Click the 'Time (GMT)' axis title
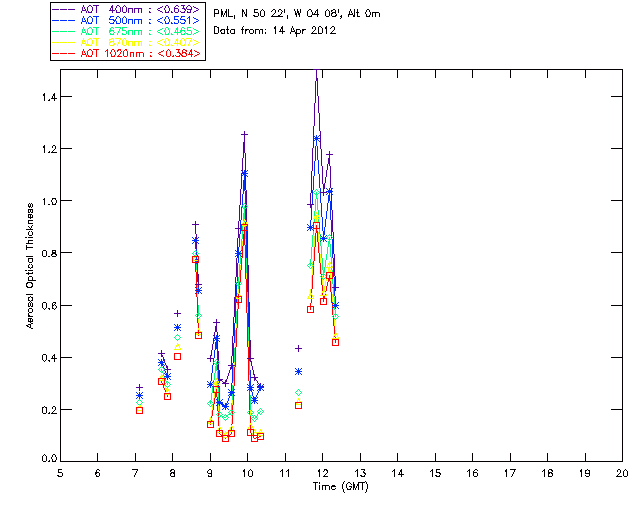 click(x=341, y=486)
